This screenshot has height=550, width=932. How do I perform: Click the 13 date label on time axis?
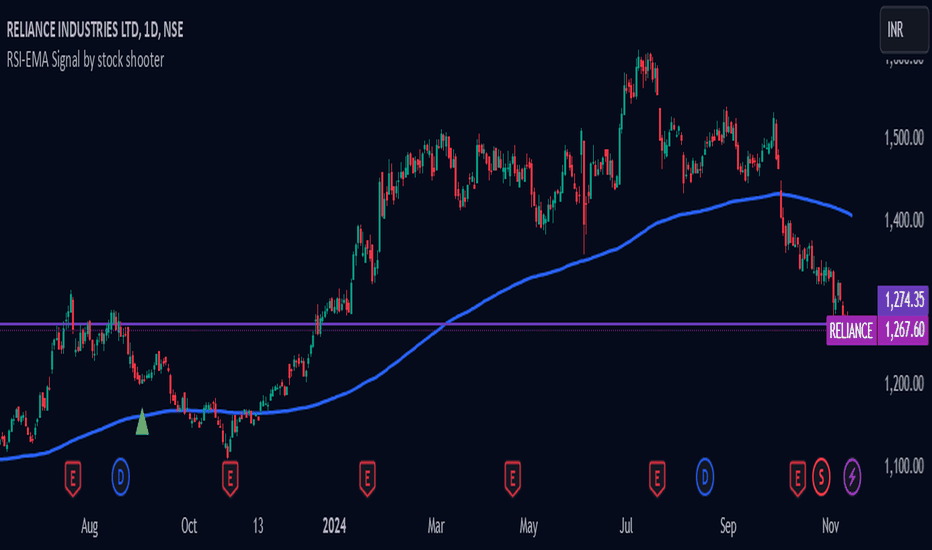coord(258,526)
